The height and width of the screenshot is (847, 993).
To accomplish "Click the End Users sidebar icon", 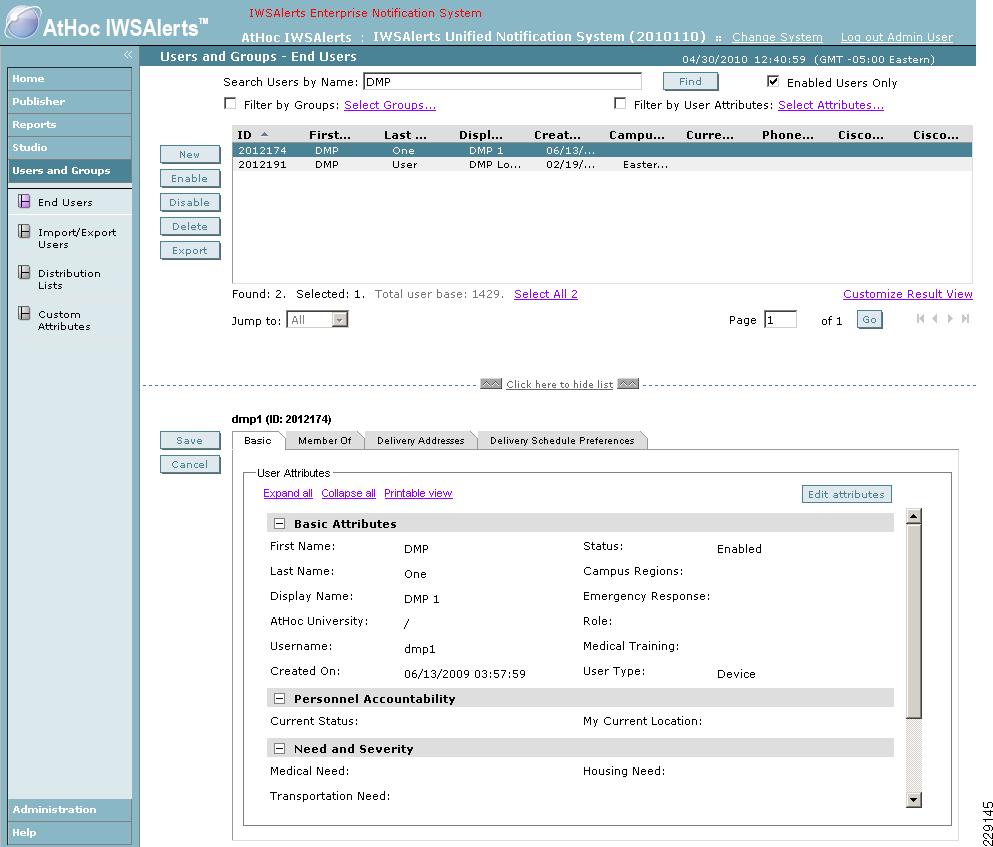I will (24, 201).
